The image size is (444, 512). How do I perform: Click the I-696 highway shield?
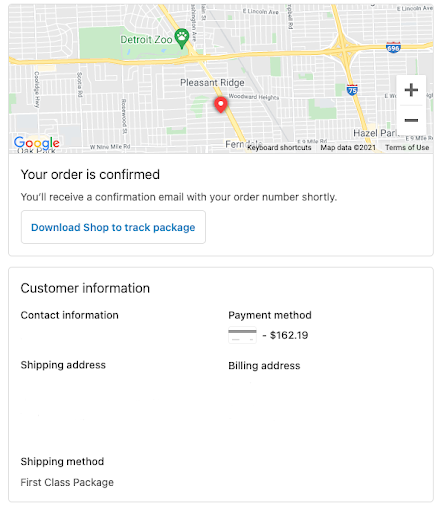click(393, 47)
